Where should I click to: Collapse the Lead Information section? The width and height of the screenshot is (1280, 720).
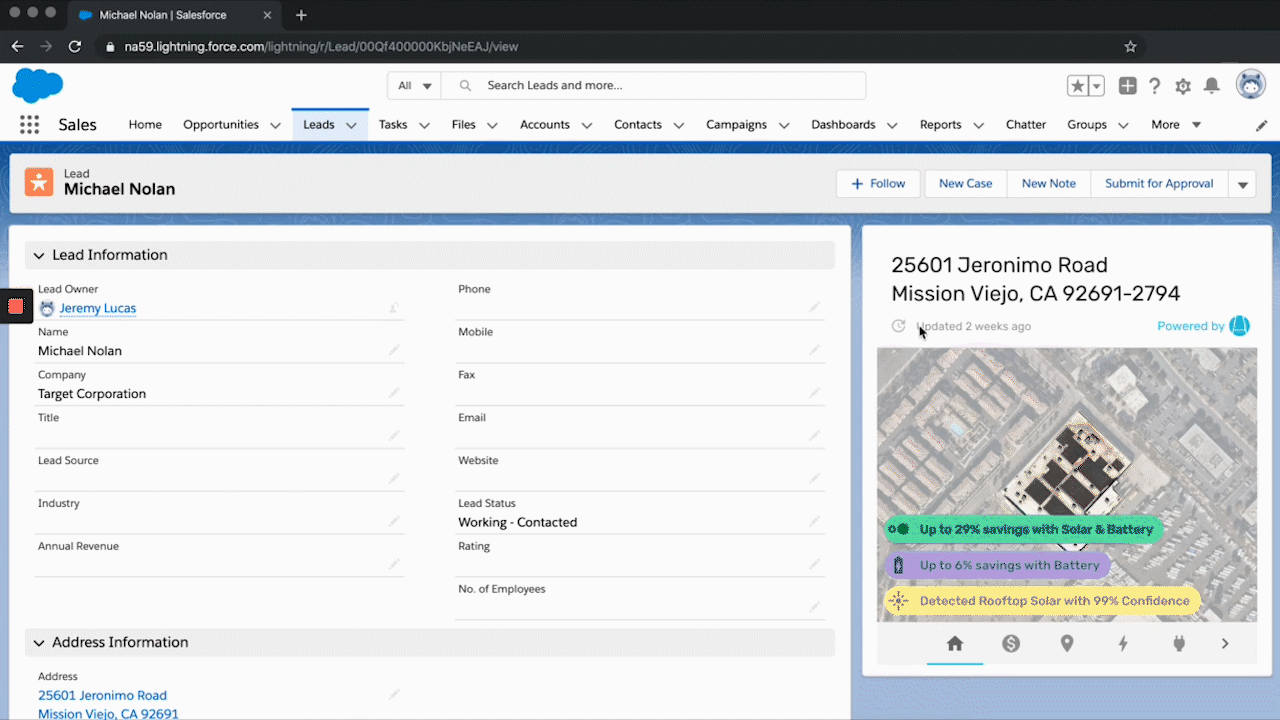click(39, 256)
